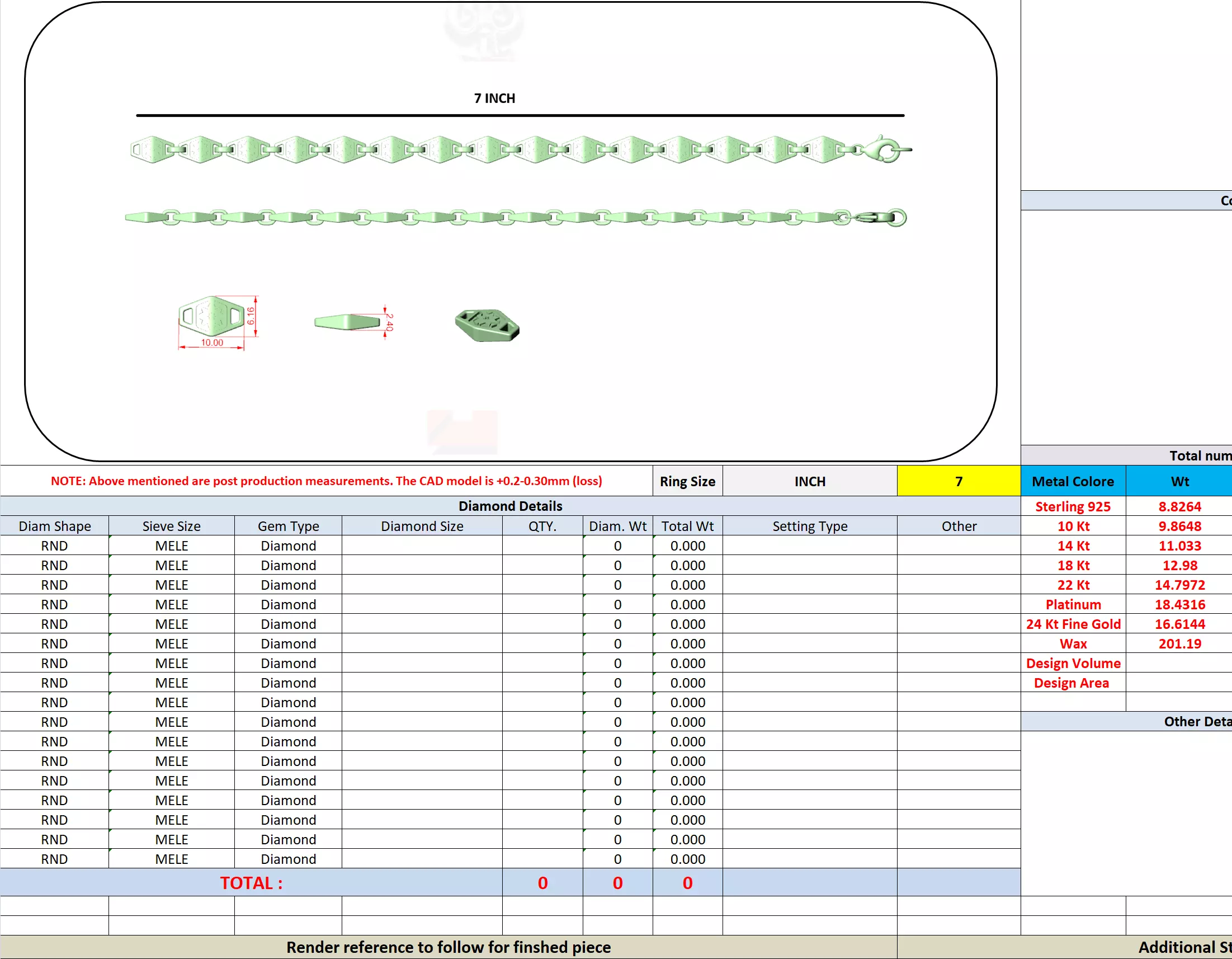1232x959 pixels.
Task: Click the Metal Colore header cell
Action: (1073, 482)
